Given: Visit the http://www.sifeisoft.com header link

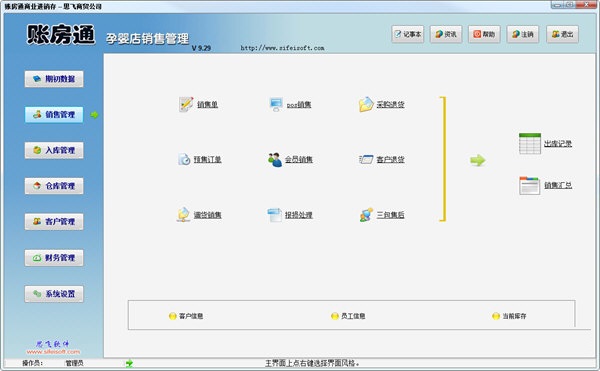Looking at the screenshot, I should tap(282, 48).
